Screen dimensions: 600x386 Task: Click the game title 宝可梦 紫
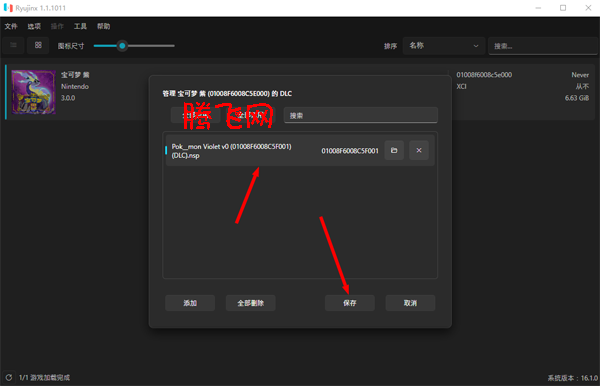click(x=75, y=75)
